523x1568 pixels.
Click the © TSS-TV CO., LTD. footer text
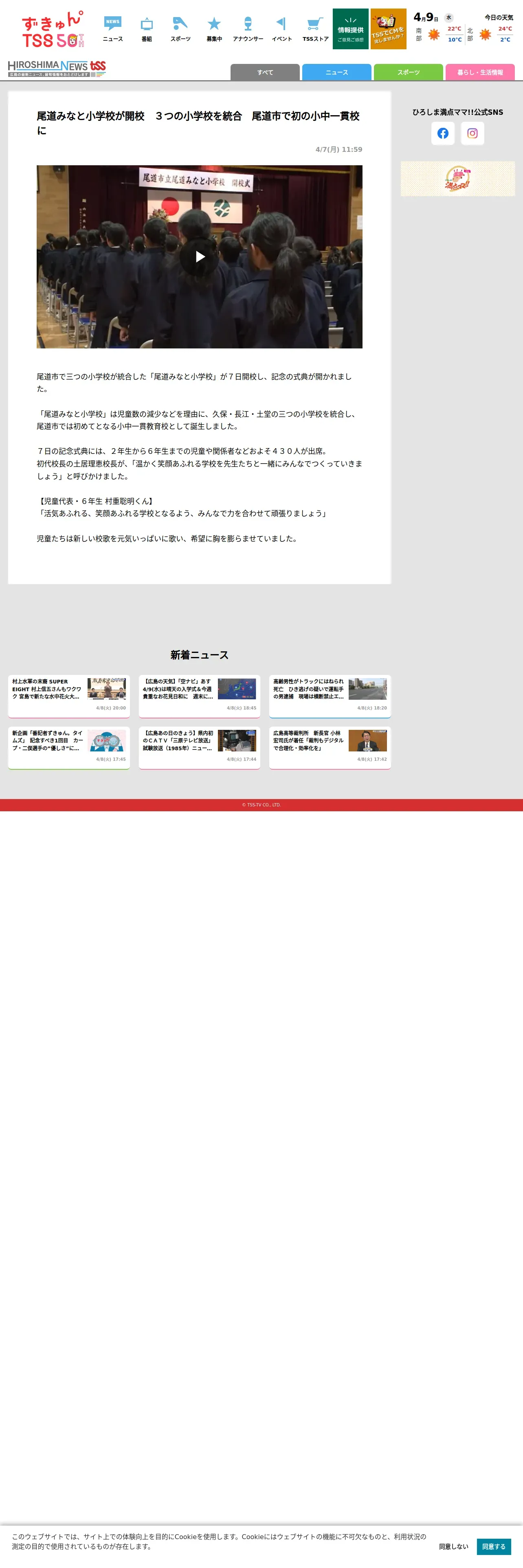click(x=261, y=805)
